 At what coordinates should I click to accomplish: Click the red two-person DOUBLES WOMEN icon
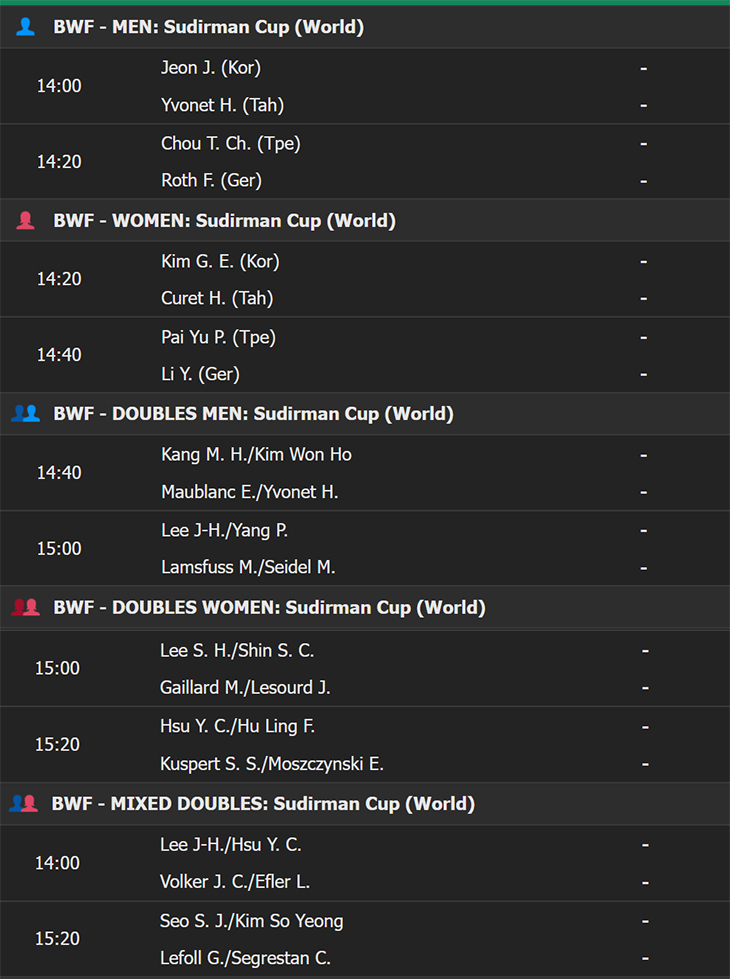26,607
